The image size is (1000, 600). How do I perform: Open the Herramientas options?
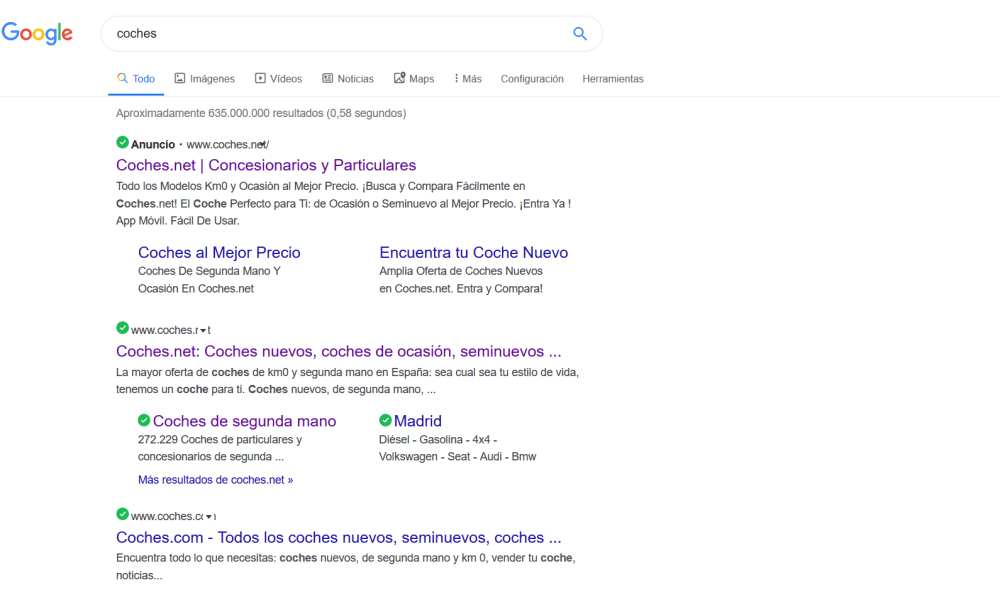[x=613, y=79]
